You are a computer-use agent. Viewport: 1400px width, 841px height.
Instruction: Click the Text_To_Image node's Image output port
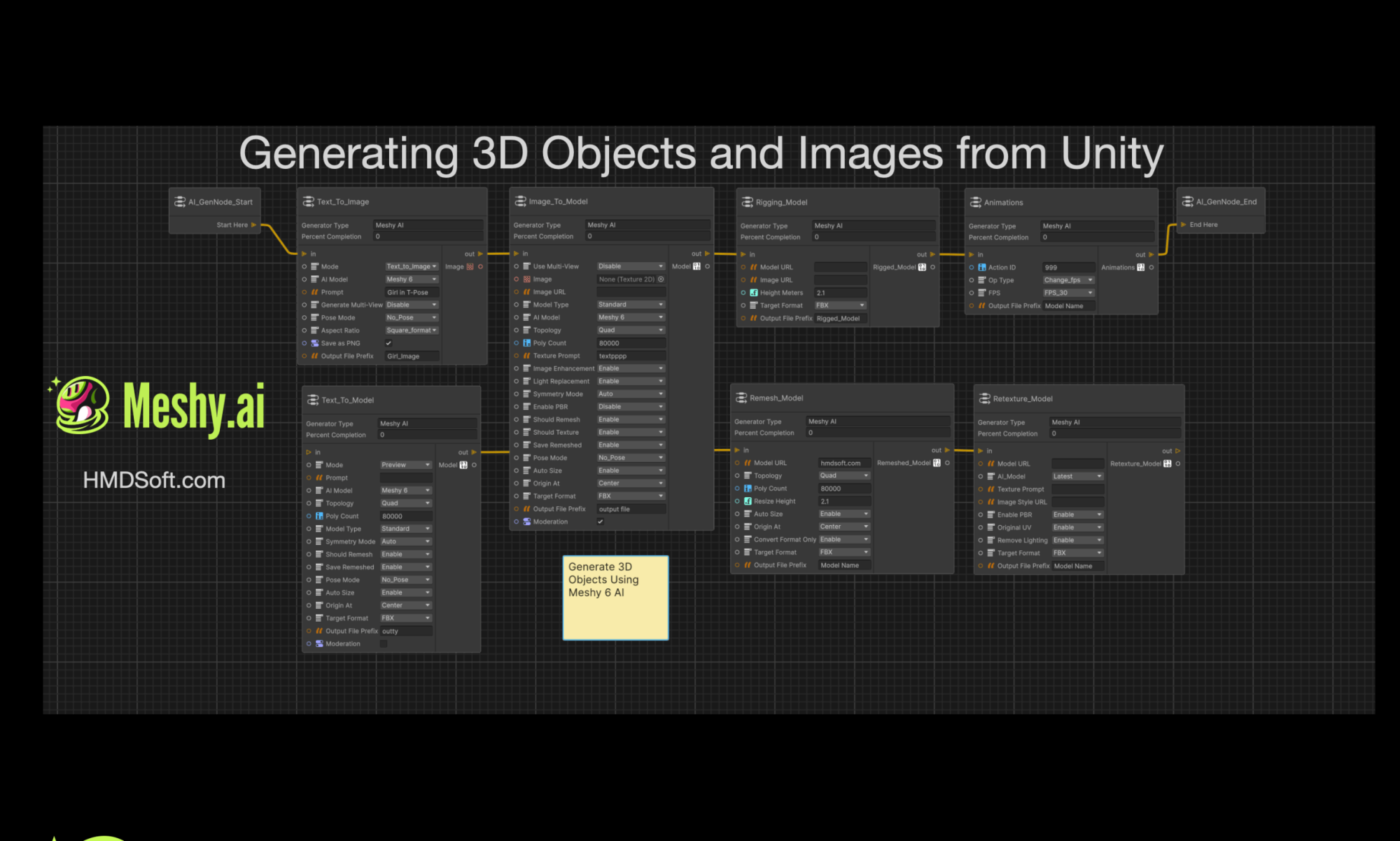tap(480, 267)
